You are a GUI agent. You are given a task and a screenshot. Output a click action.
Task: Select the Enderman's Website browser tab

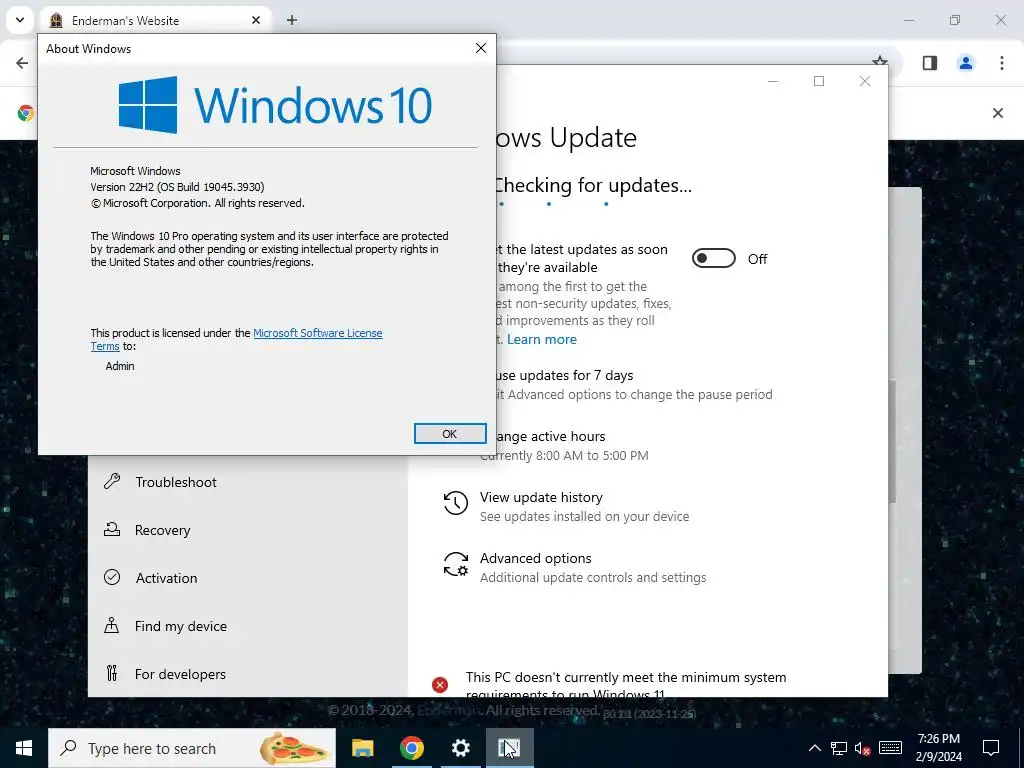point(155,20)
